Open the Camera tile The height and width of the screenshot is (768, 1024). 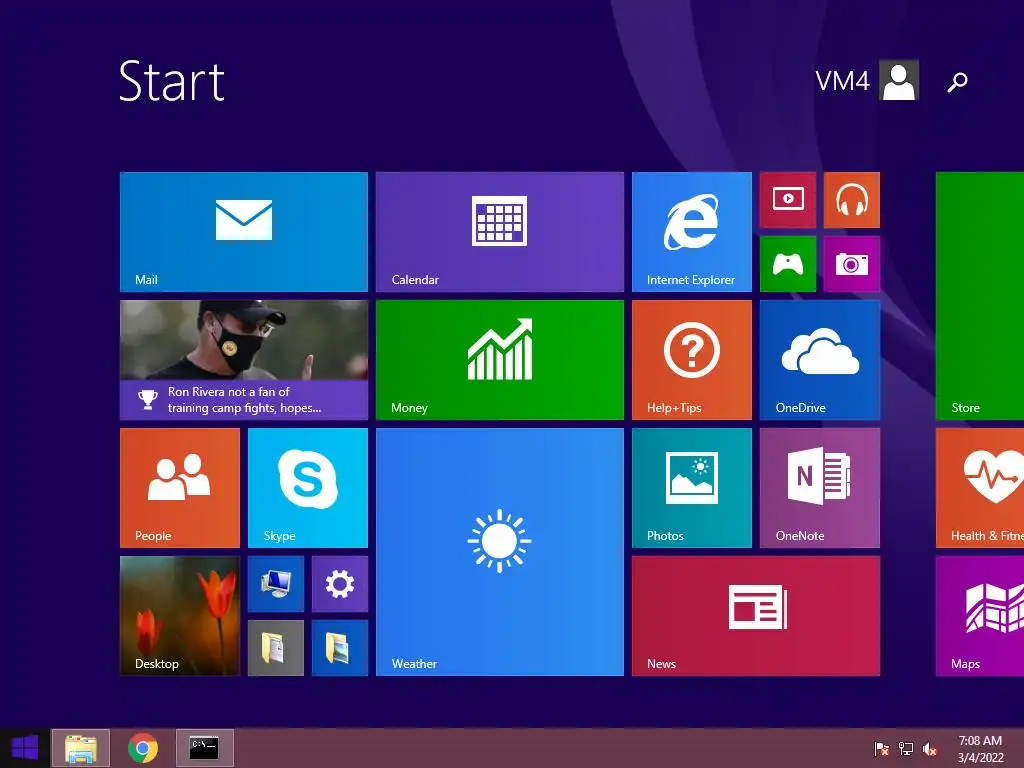click(852, 264)
